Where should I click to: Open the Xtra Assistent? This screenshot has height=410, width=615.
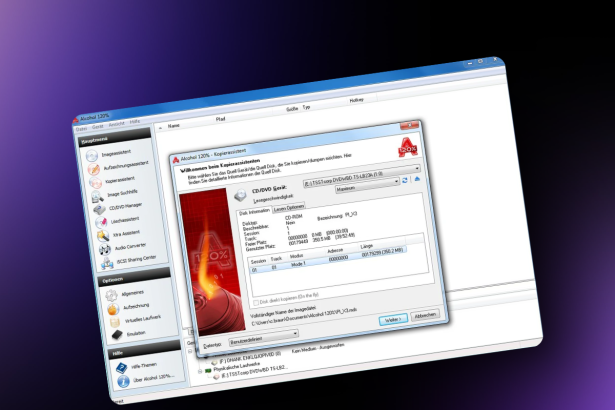click(x=126, y=233)
